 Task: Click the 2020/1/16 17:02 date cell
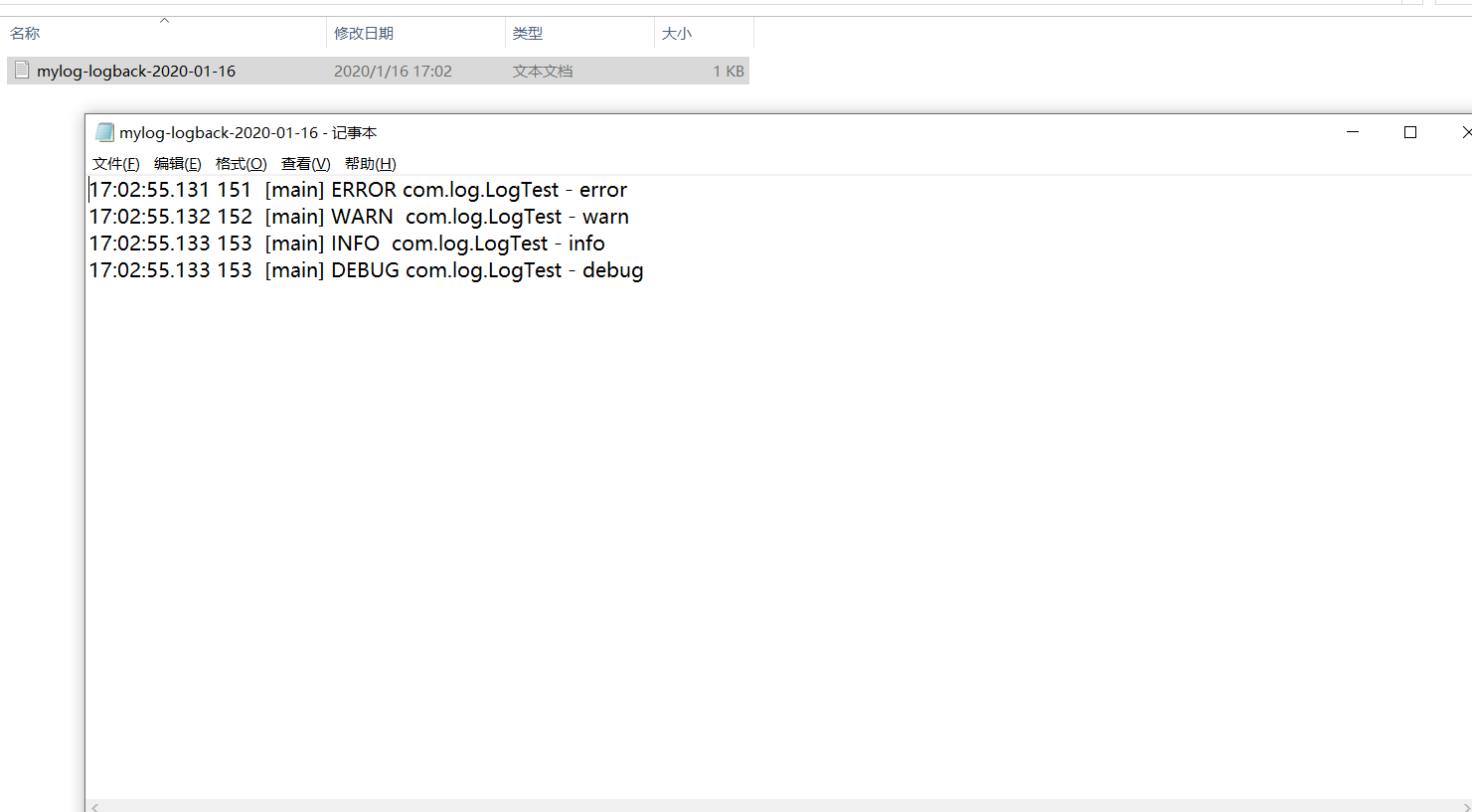(393, 72)
